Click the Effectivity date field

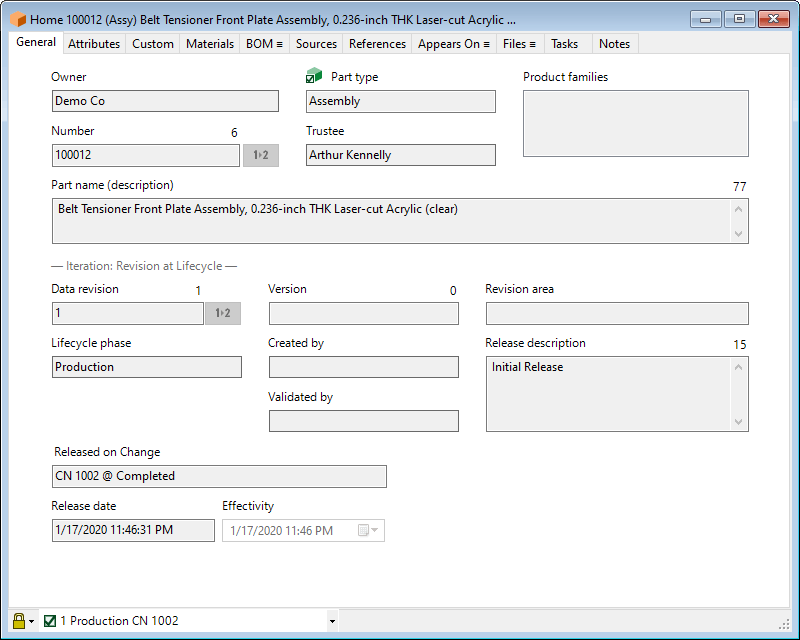pos(303,530)
